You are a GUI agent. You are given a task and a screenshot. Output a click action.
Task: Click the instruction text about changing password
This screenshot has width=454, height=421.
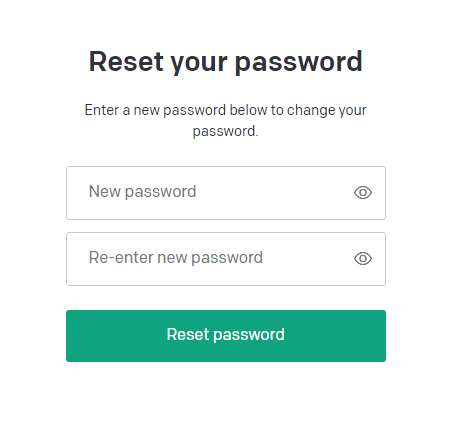[226, 120]
